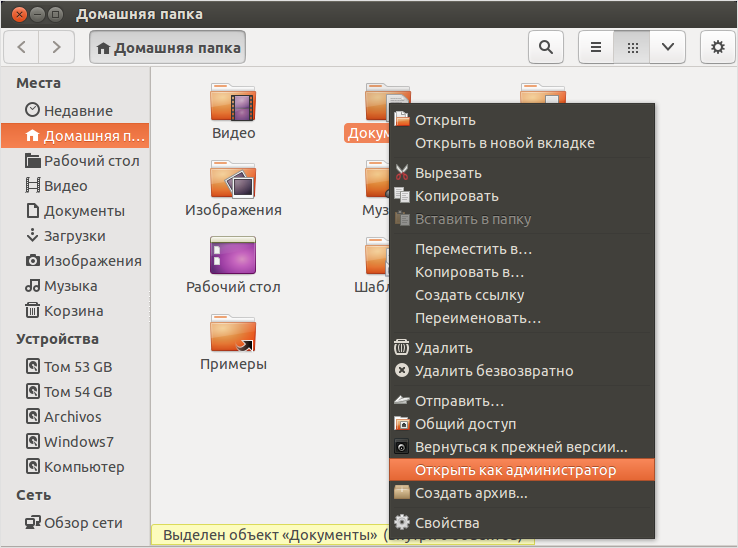Open Музыка in the sidebar
738x548 pixels.
[x=75, y=286]
